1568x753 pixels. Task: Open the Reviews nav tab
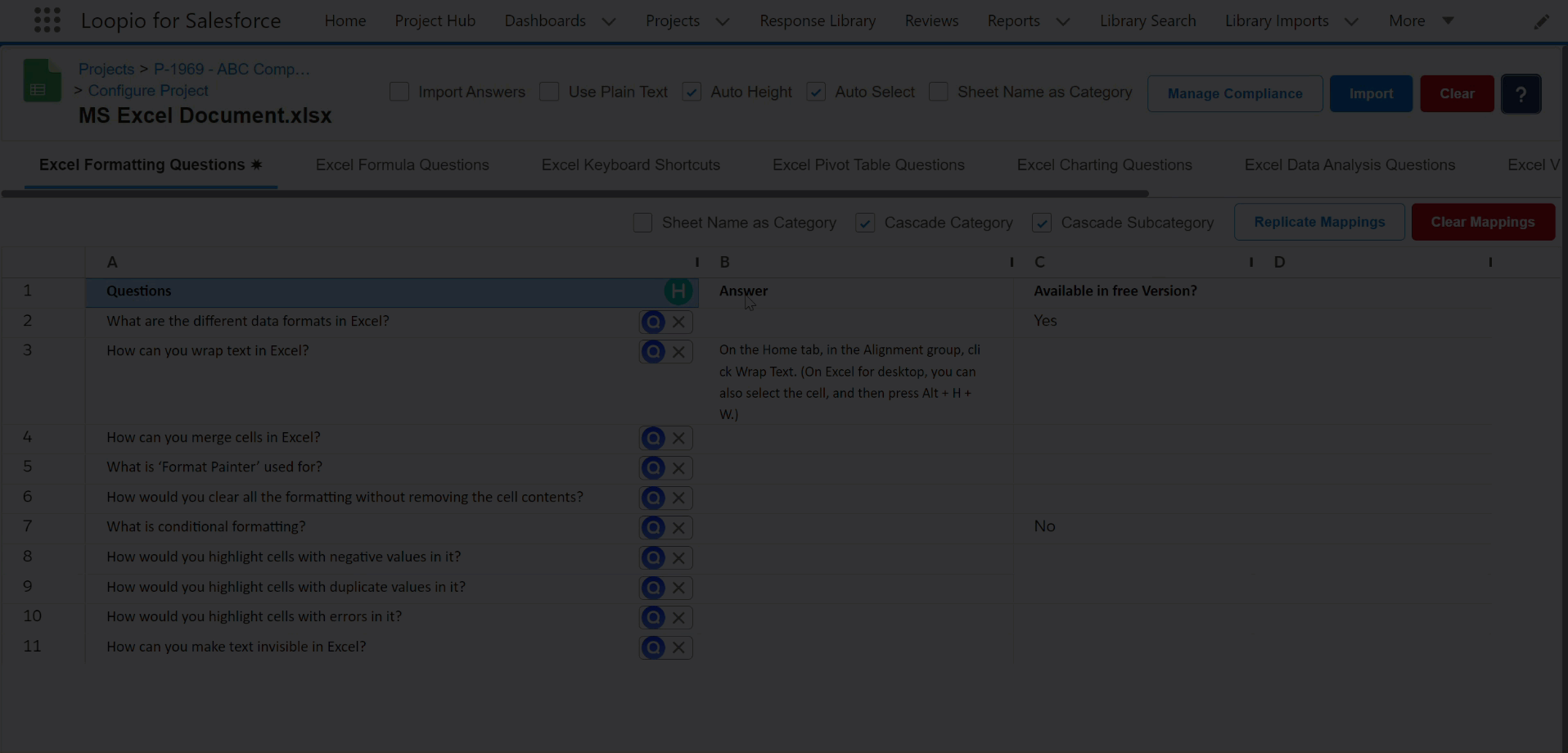coord(931,20)
